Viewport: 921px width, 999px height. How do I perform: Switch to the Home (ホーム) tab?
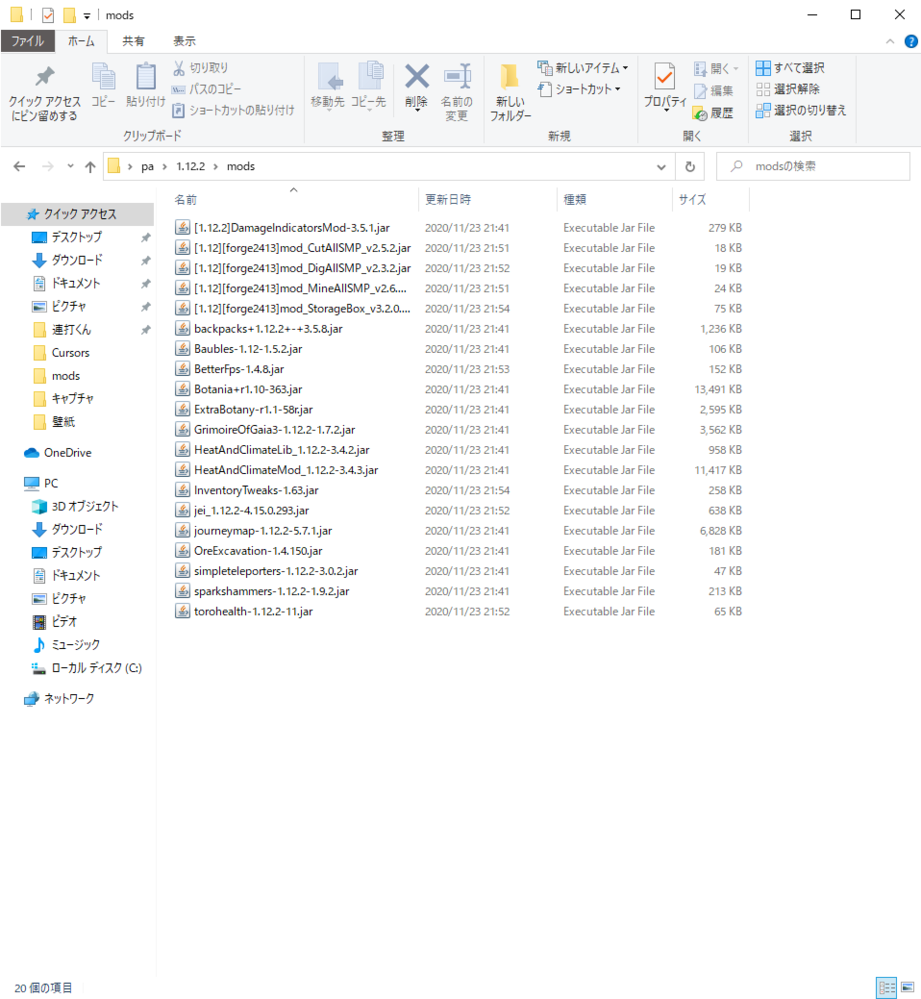click(81, 41)
